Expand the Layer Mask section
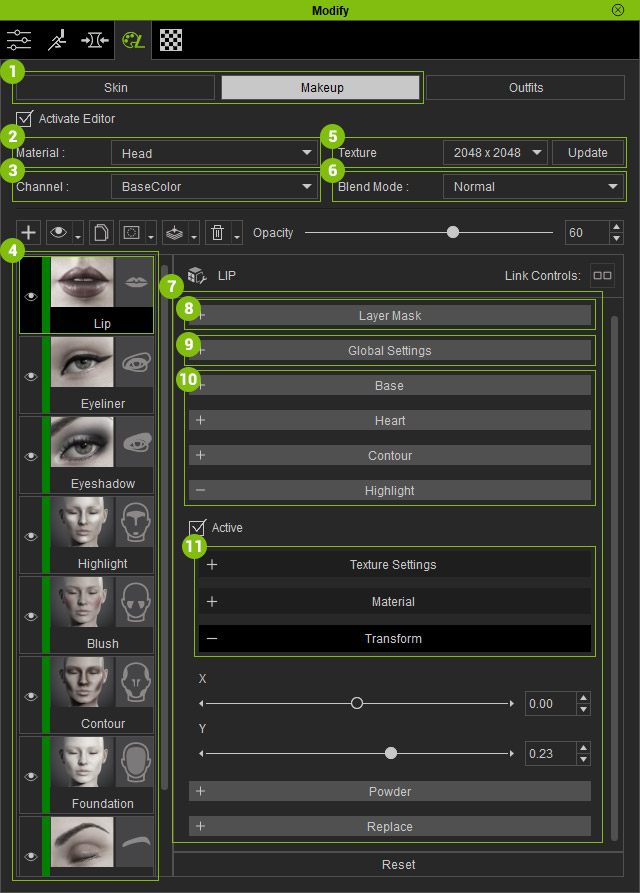Screen dimensions: 640x893 pos(390,316)
